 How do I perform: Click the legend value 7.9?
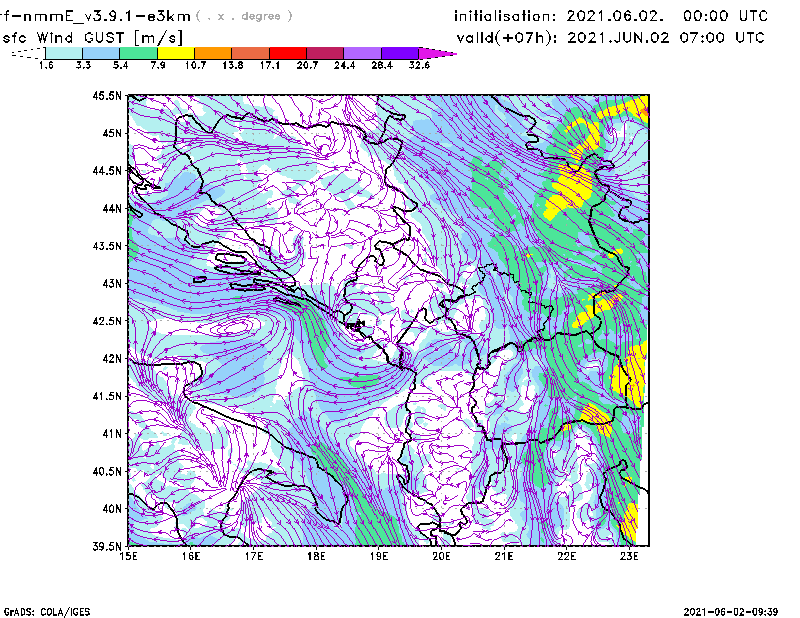pyautogui.click(x=158, y=65)
